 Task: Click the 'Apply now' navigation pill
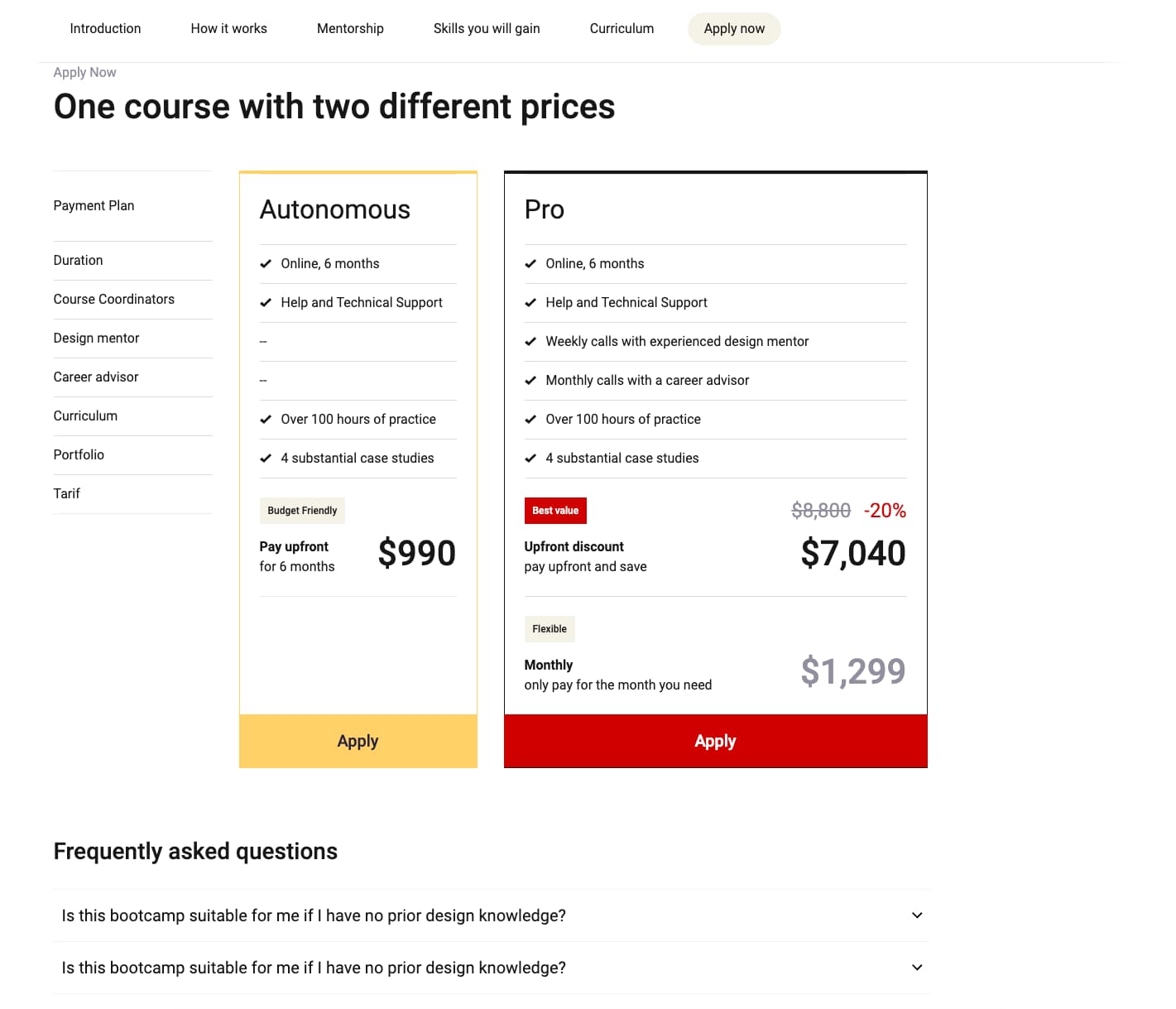[734, 28]
